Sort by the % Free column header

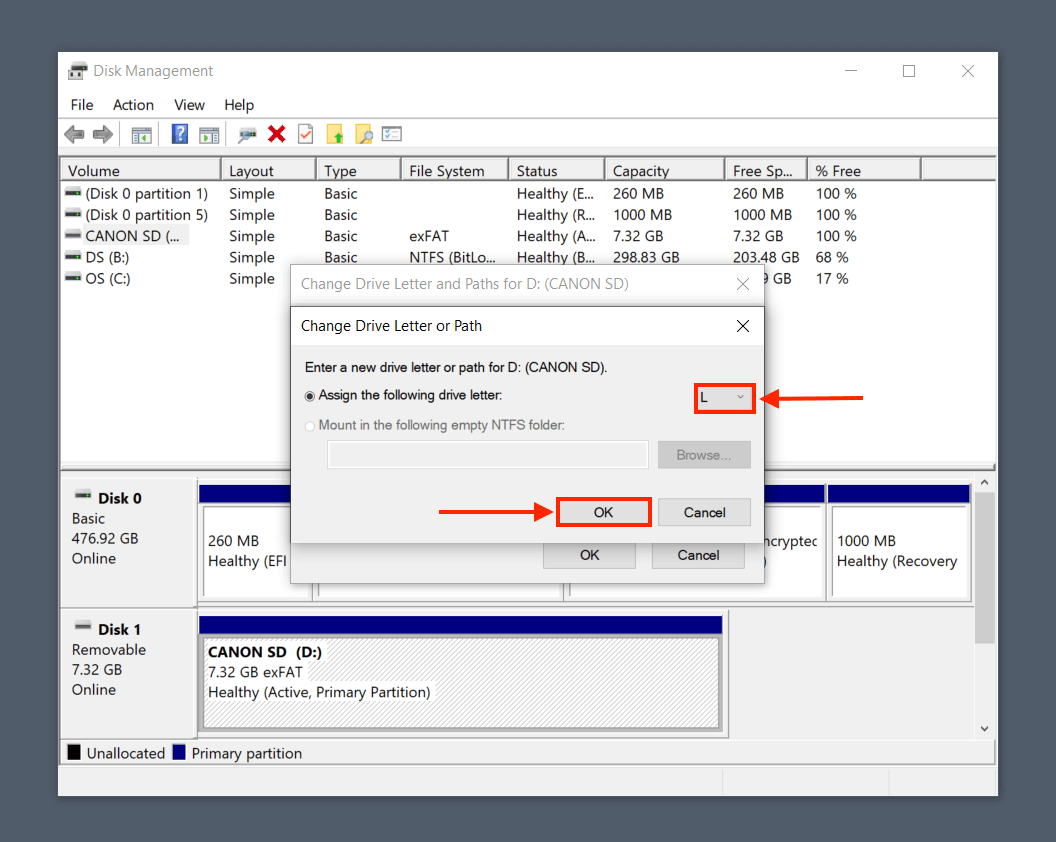click(864, 170)
